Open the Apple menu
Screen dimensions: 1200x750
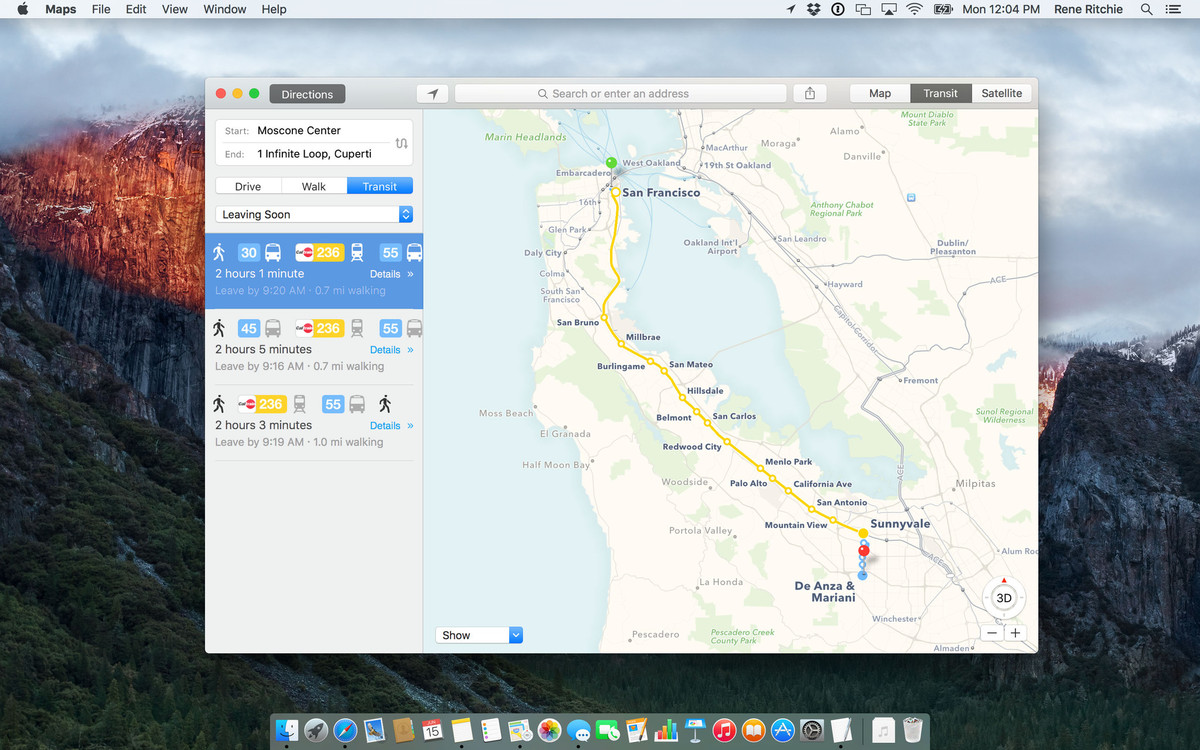click(23, 9)
